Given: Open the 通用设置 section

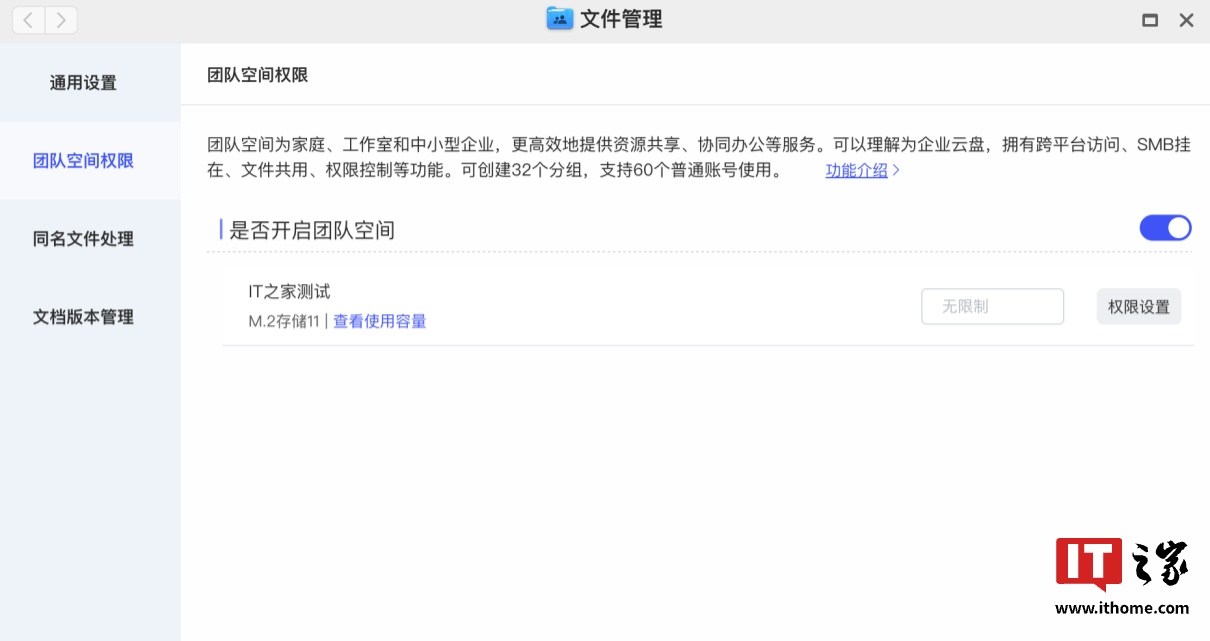Looking at the screenshot, I should pyautogui.click(x=84, y=83).
